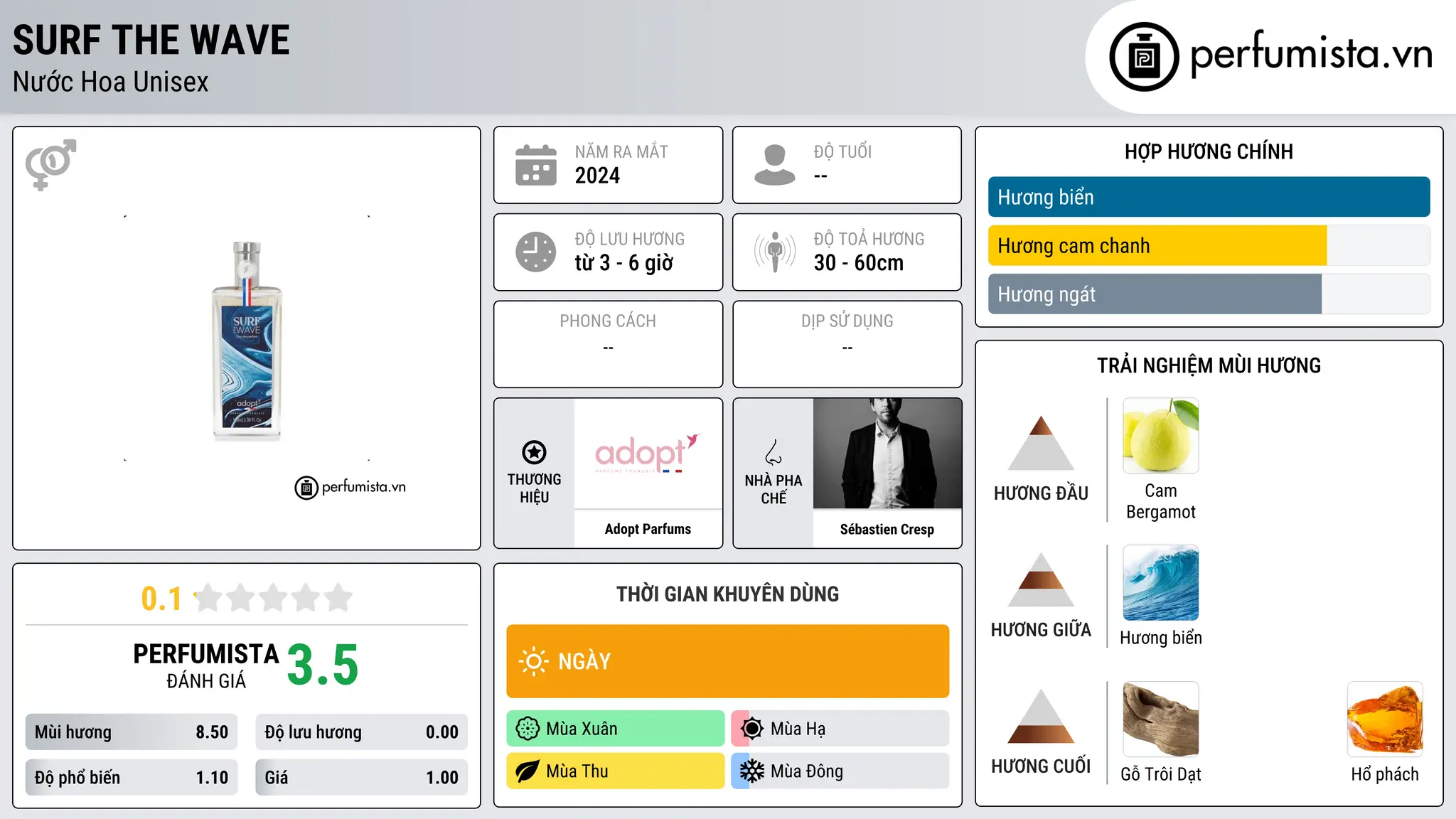
Task: Click the Giá 1.00 score row
Action: (x=361, y=778)
